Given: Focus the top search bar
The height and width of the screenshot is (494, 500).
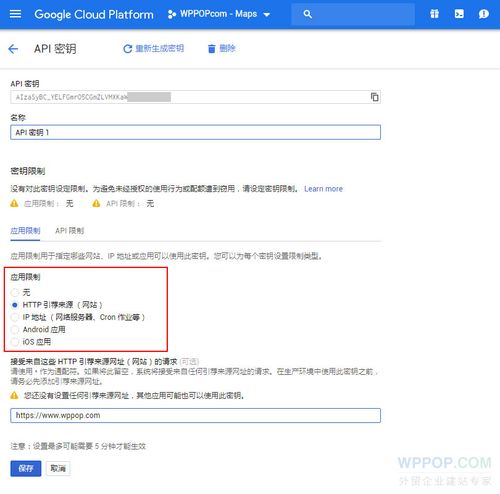Looking at the screenshot, I should click(353, 14).
